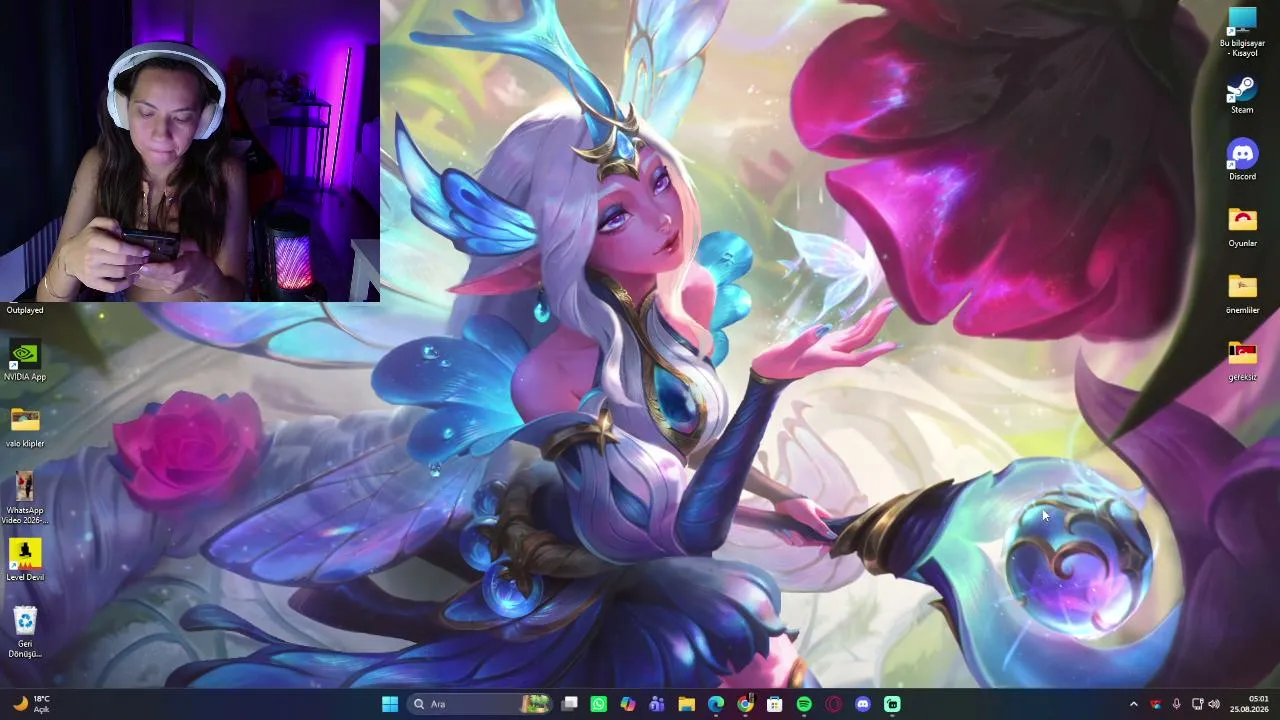The width and height of the screenshot is (1280, 720).
Task: Open the Windows Start menu
Action: 390,704
